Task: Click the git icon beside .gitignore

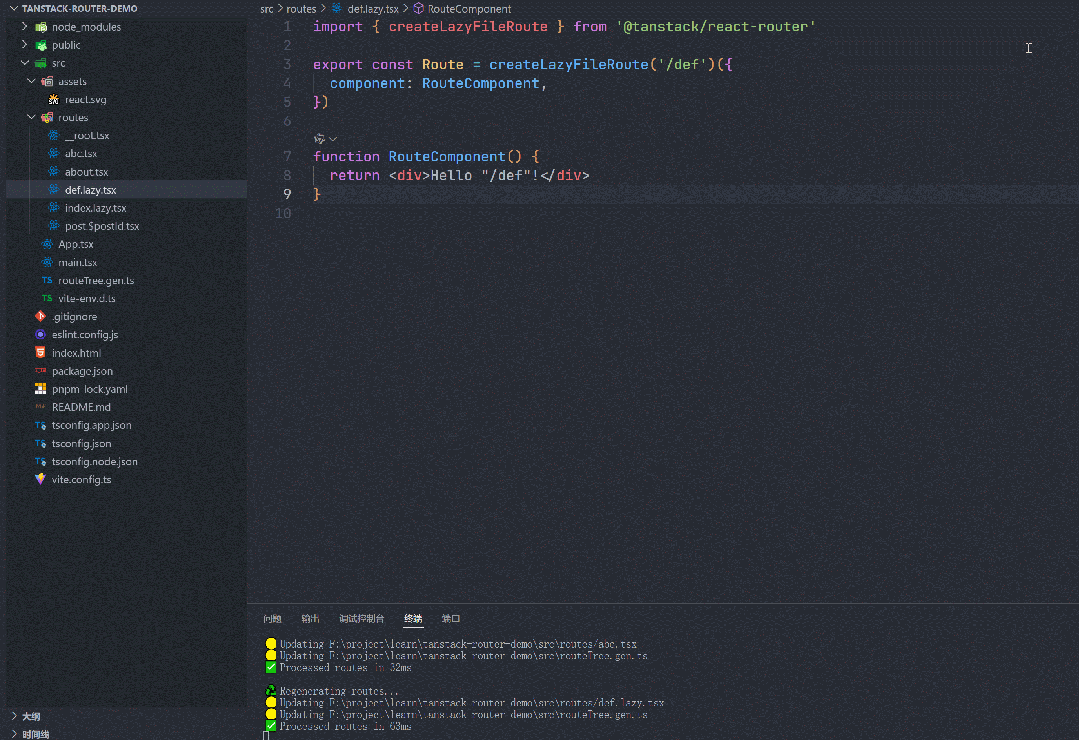Action: [41, 317]
